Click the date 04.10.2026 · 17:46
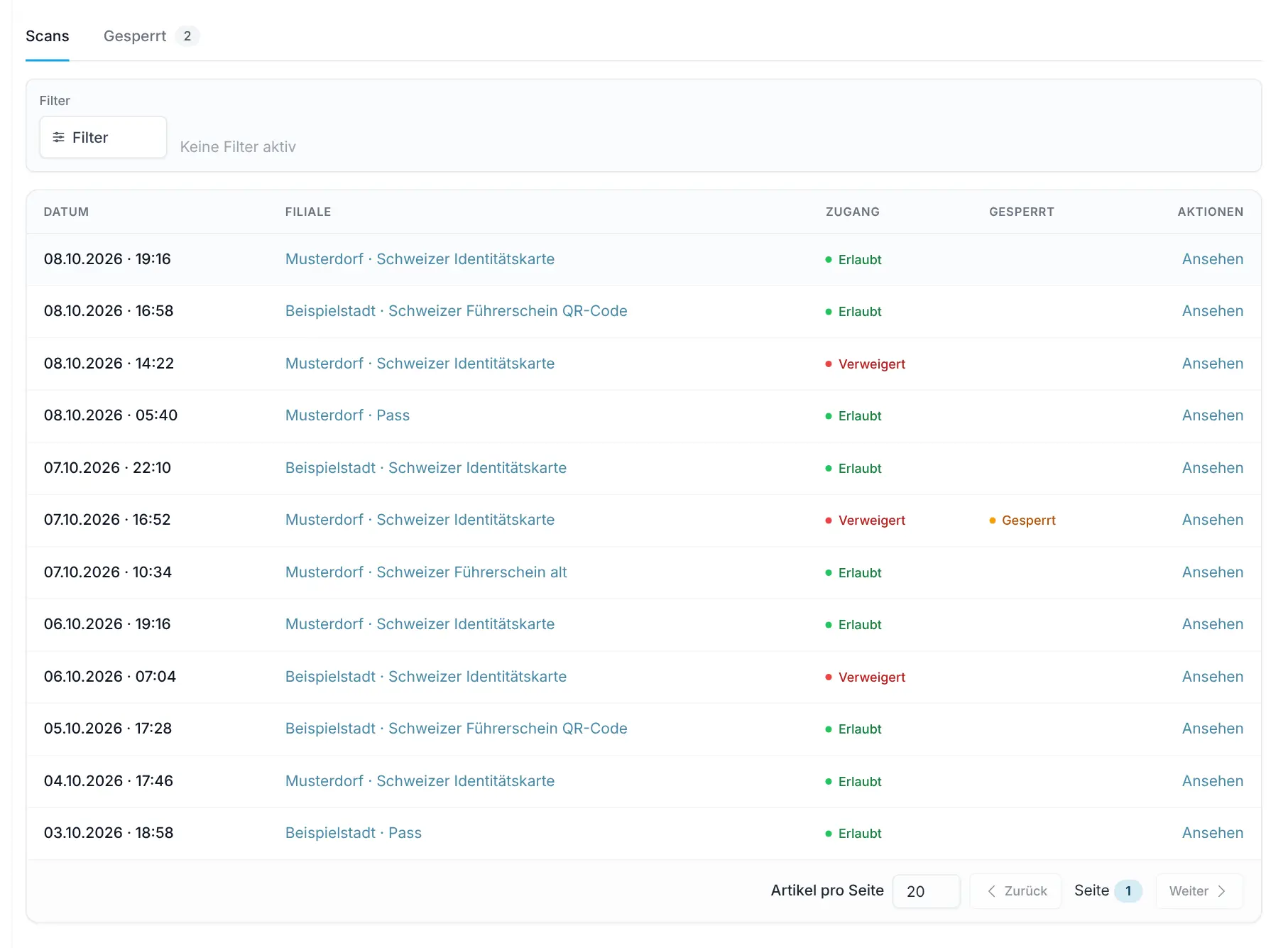Viewport: 1288px width, 948px height. pos(109,781)
